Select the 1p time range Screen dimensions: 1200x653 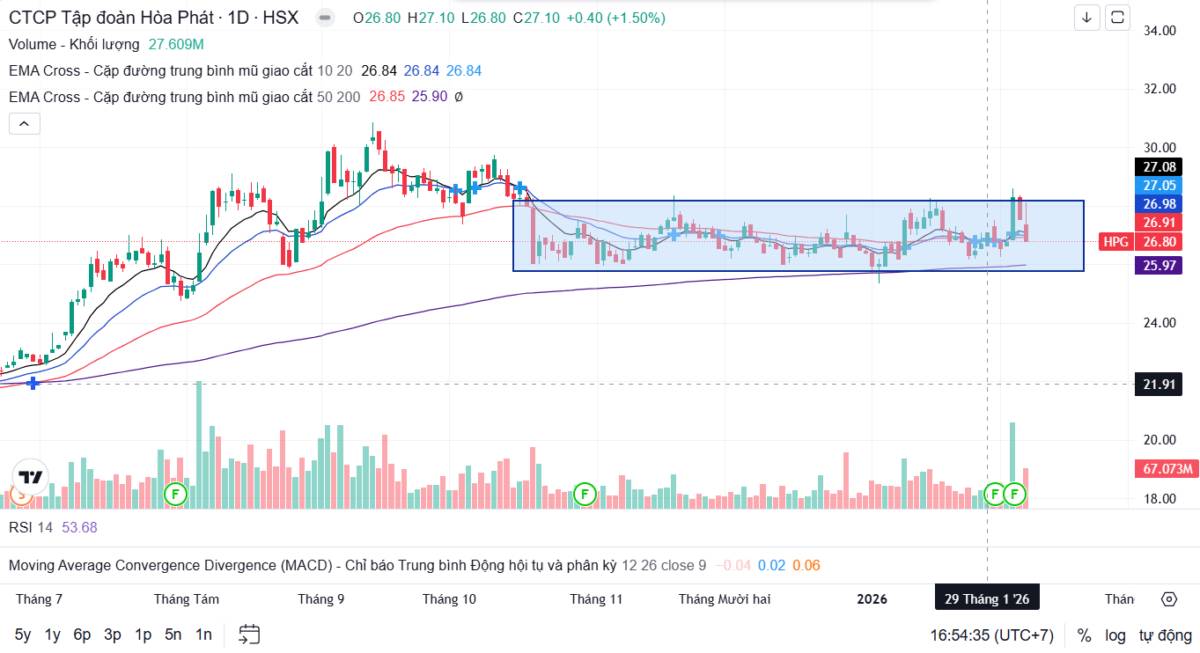(143, 634)
